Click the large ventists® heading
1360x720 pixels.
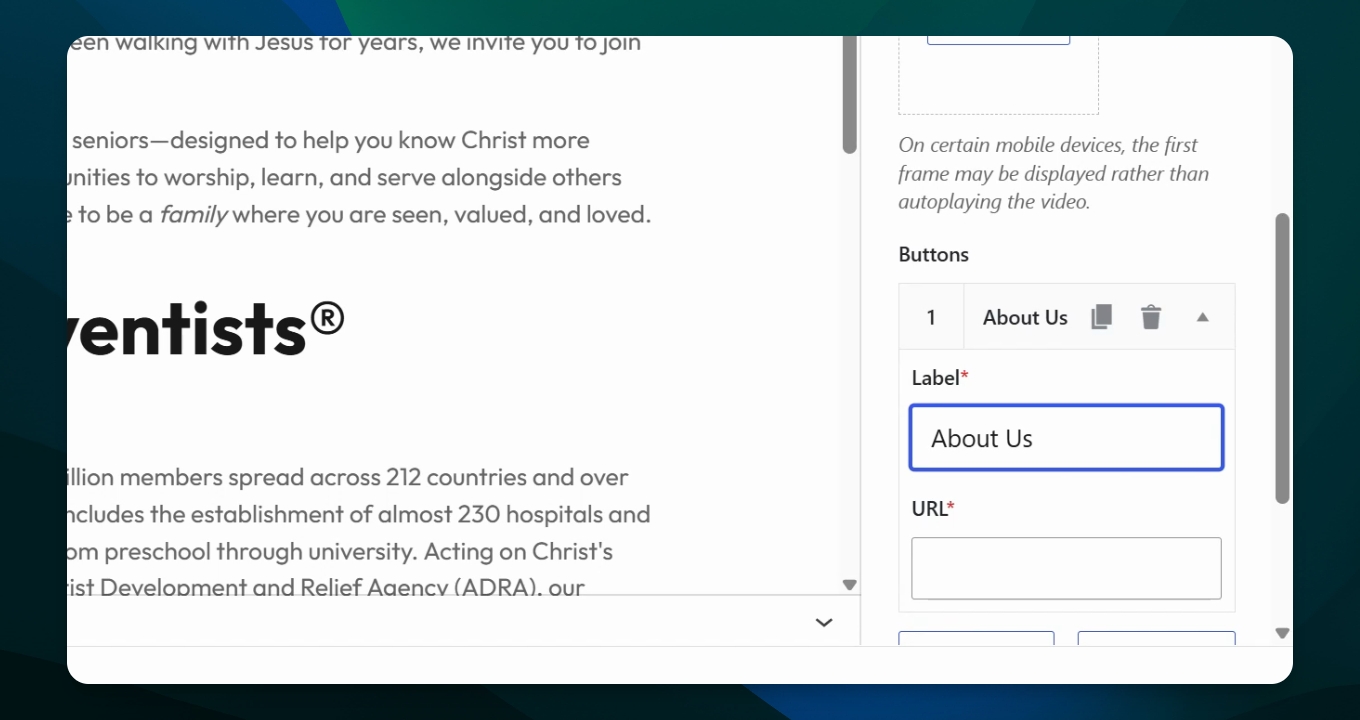click(205, 327)
